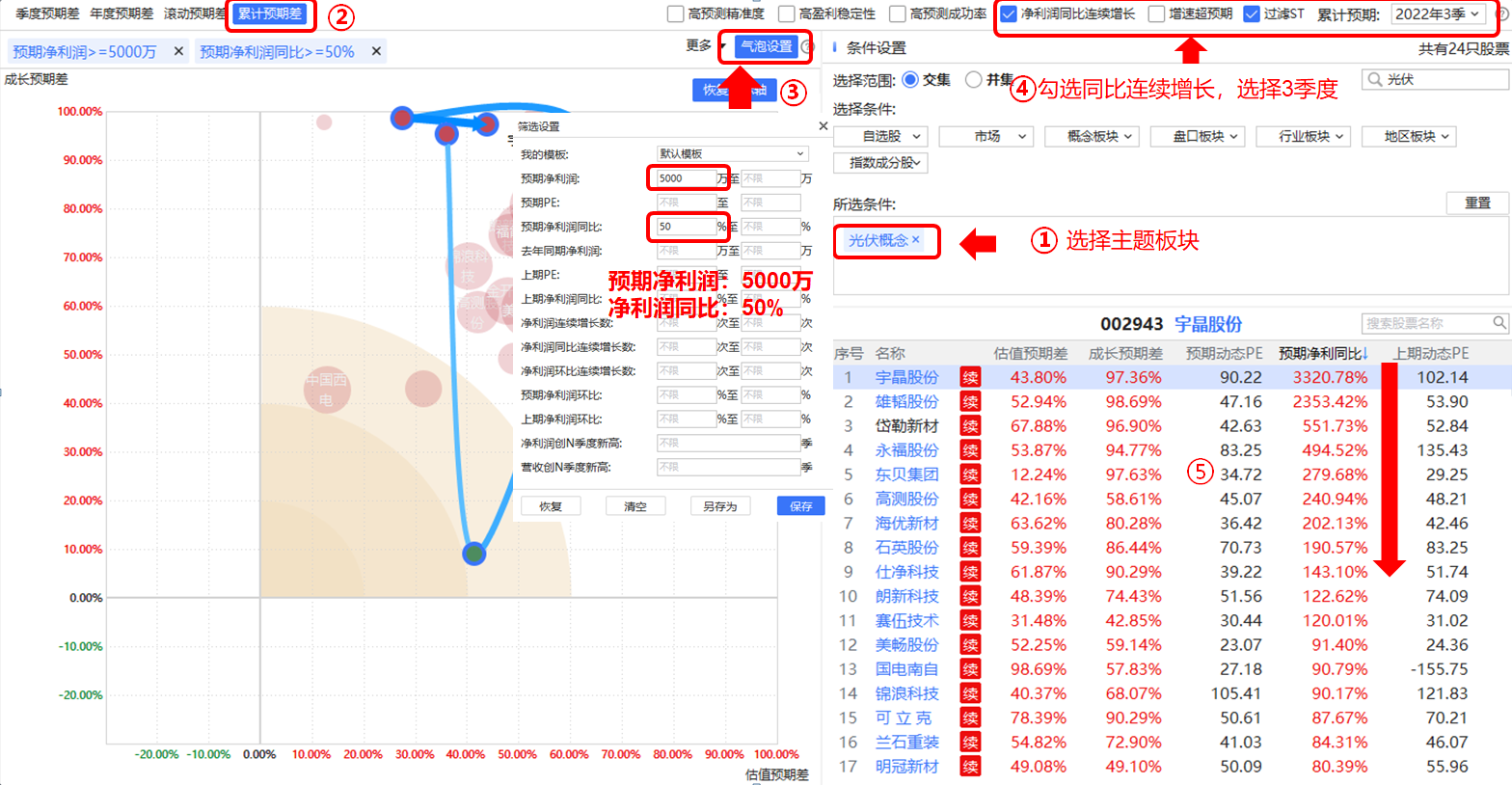1512x785 pixels.
Task: Switch to the 滚动预期差 tab
Action: click(195, 14)
